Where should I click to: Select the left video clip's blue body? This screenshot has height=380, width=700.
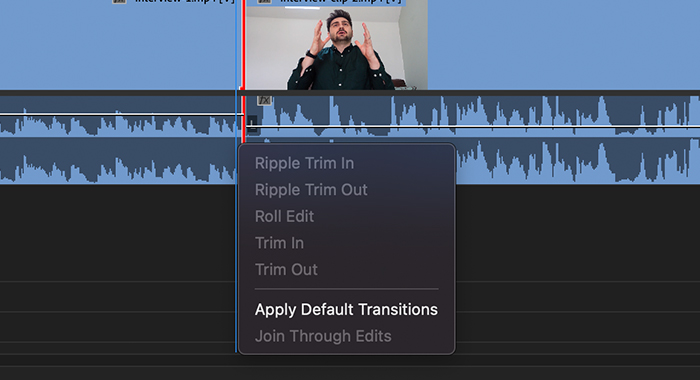[x=118, y=47]
